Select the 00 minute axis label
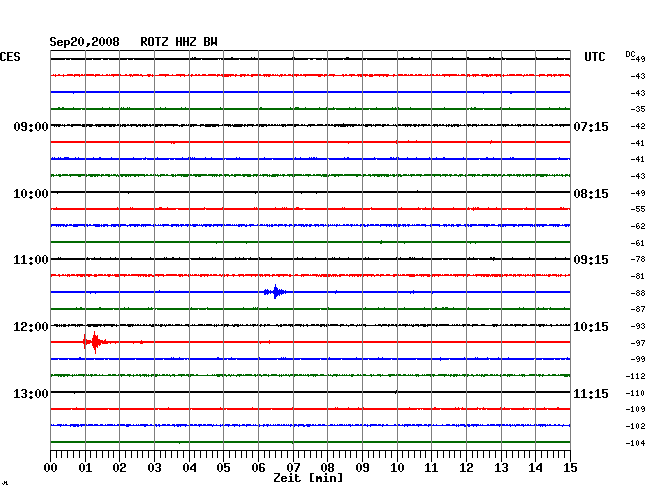The height and width of the screenshot is (494, 650). (51, 467)
